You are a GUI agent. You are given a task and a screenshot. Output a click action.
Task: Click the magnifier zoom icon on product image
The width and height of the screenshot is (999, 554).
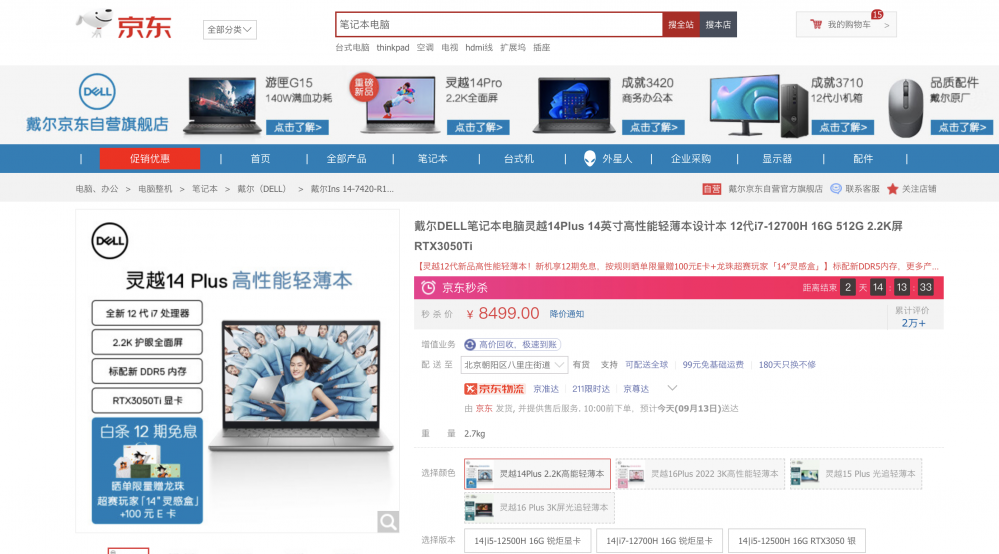tap(388, 521)
